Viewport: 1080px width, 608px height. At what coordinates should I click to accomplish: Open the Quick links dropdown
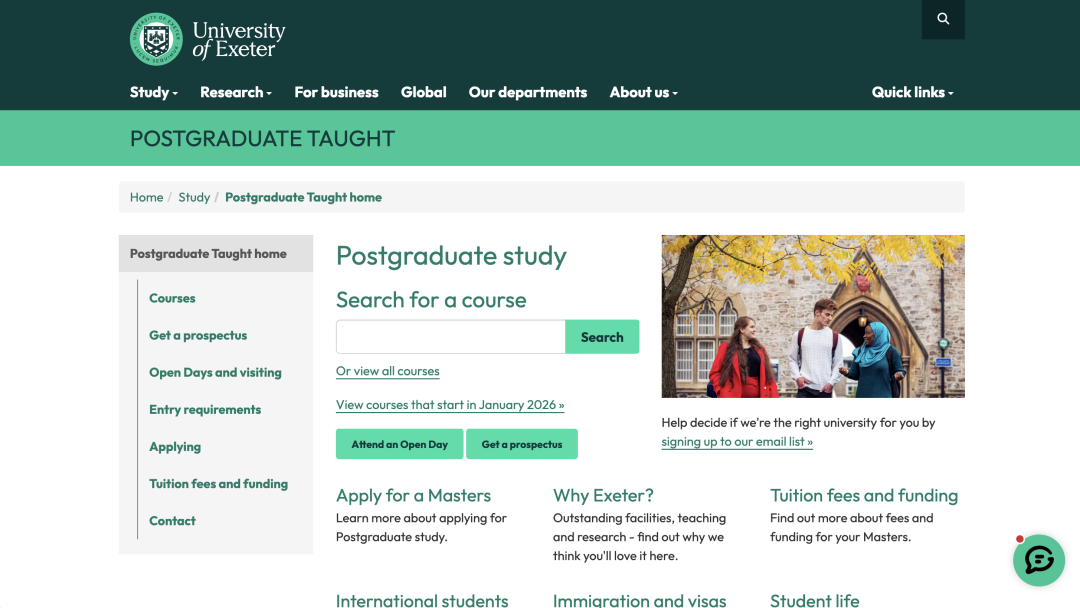(912, 92)
